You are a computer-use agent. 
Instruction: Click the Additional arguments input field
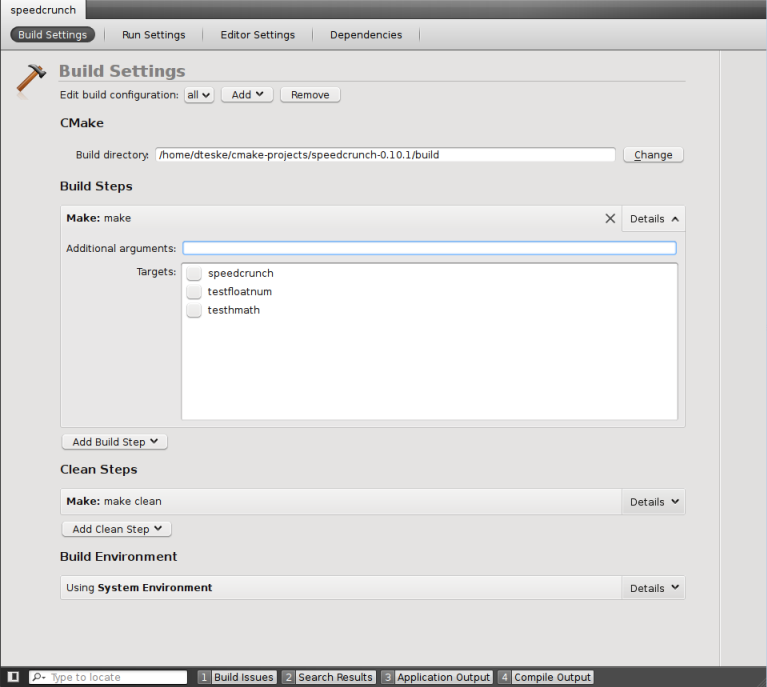coord(429,248)
